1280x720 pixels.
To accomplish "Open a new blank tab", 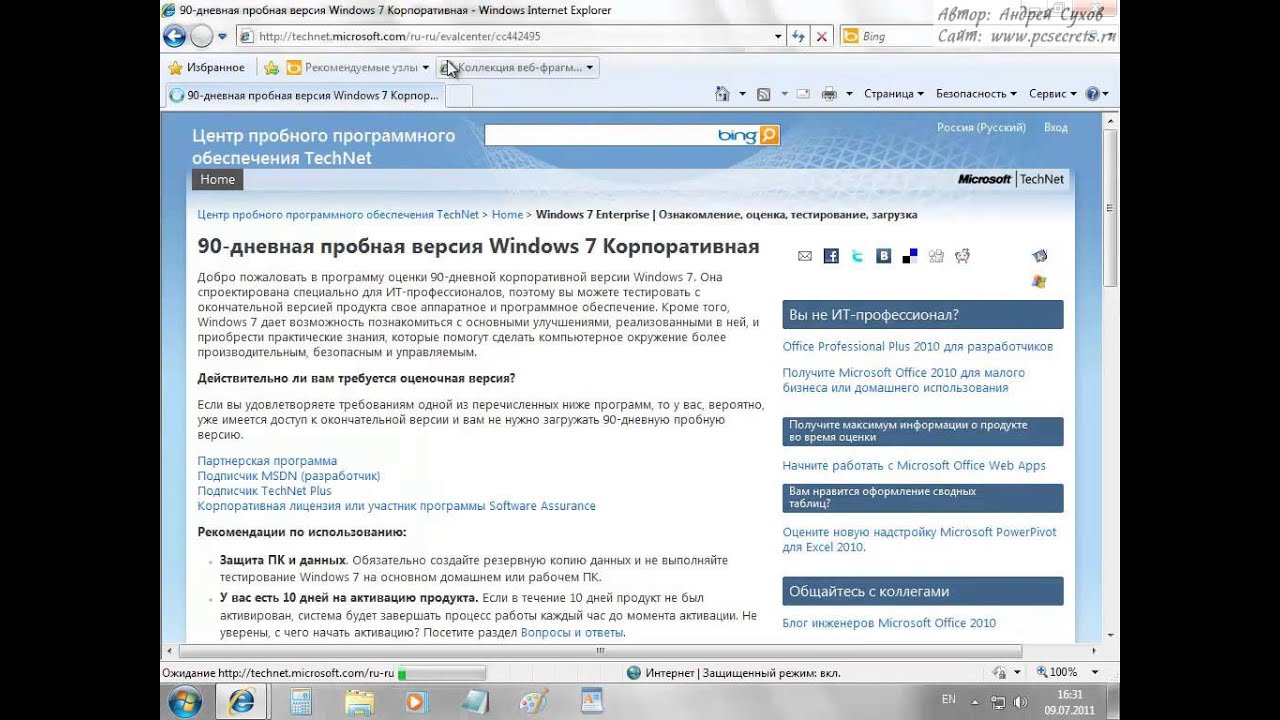I will click(x=458, y=95).
